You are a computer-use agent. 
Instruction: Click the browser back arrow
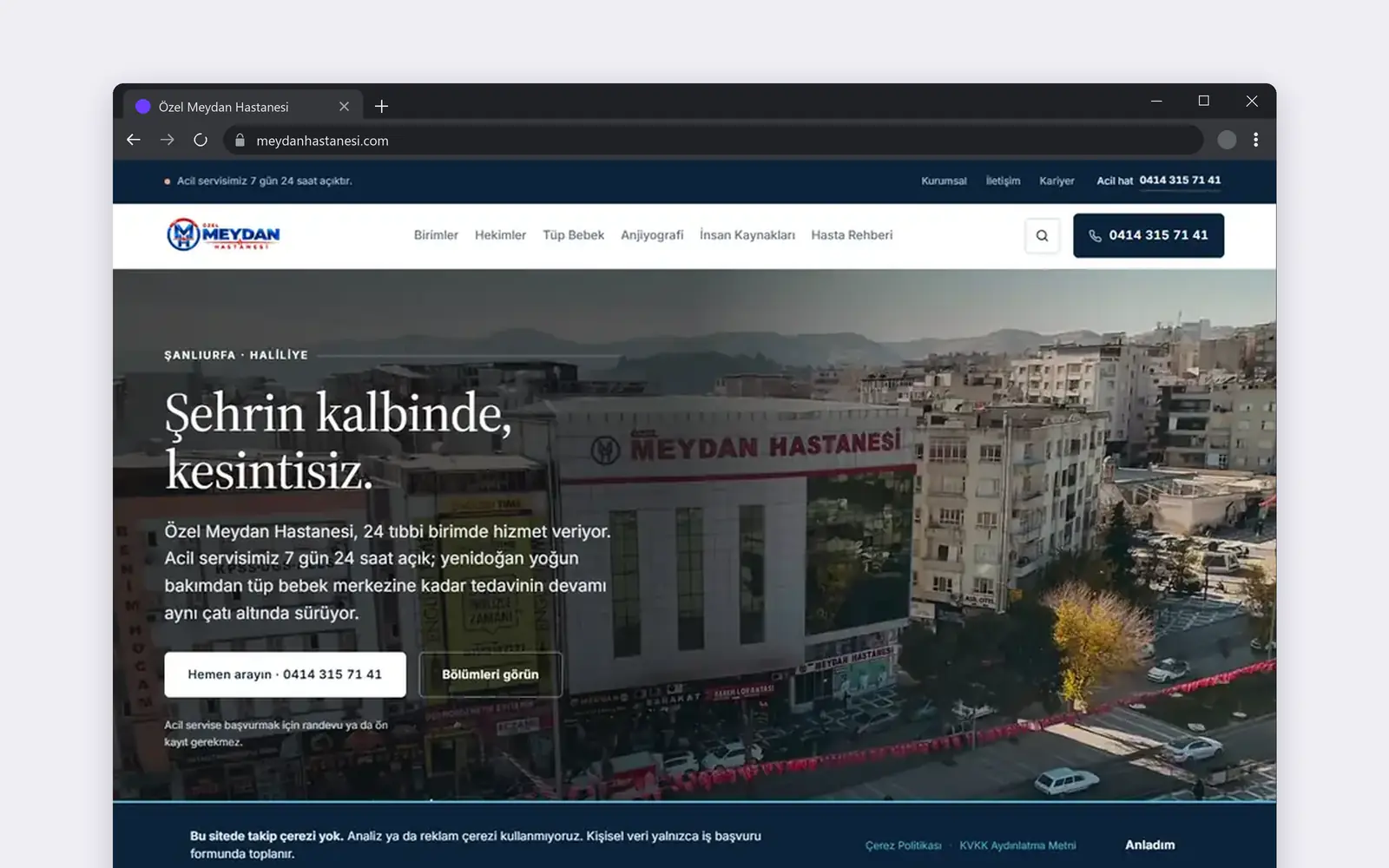click(x=134, y=140)
